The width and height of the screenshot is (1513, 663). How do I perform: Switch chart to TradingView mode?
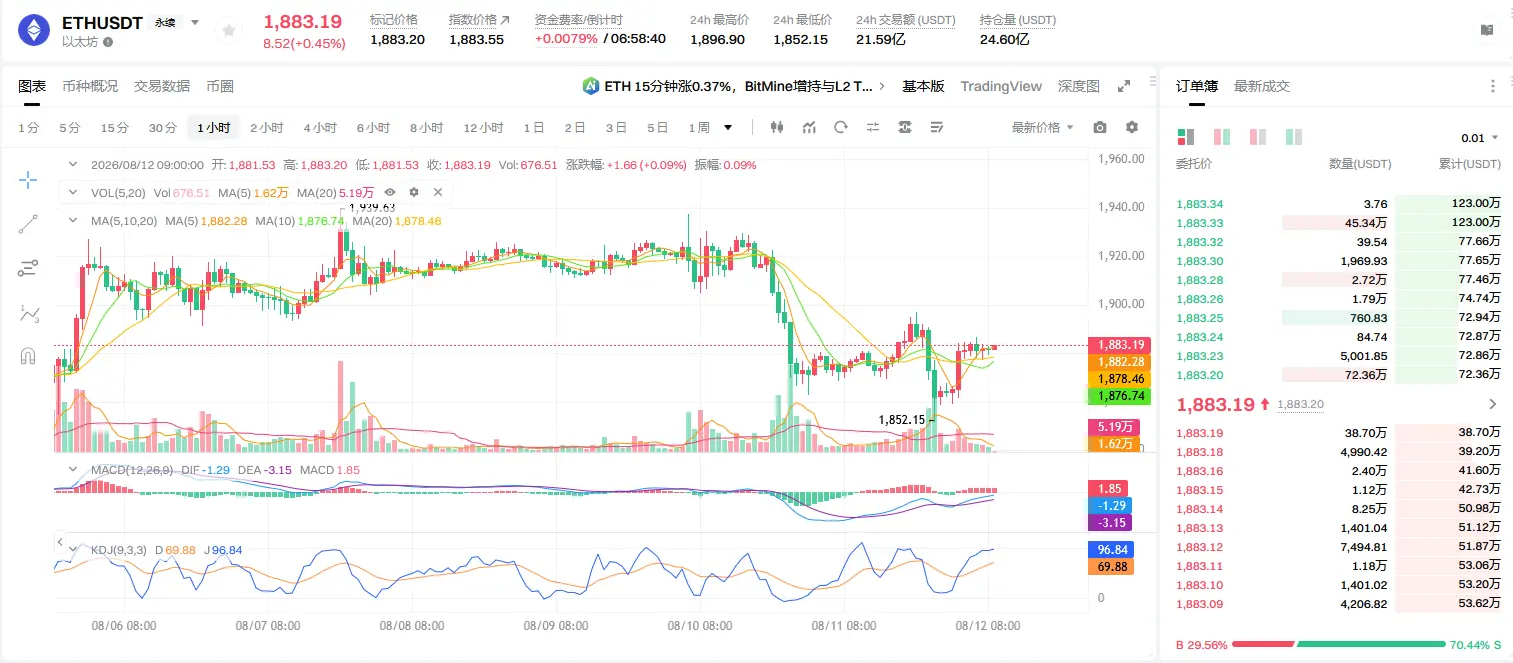click(1001, 86)
